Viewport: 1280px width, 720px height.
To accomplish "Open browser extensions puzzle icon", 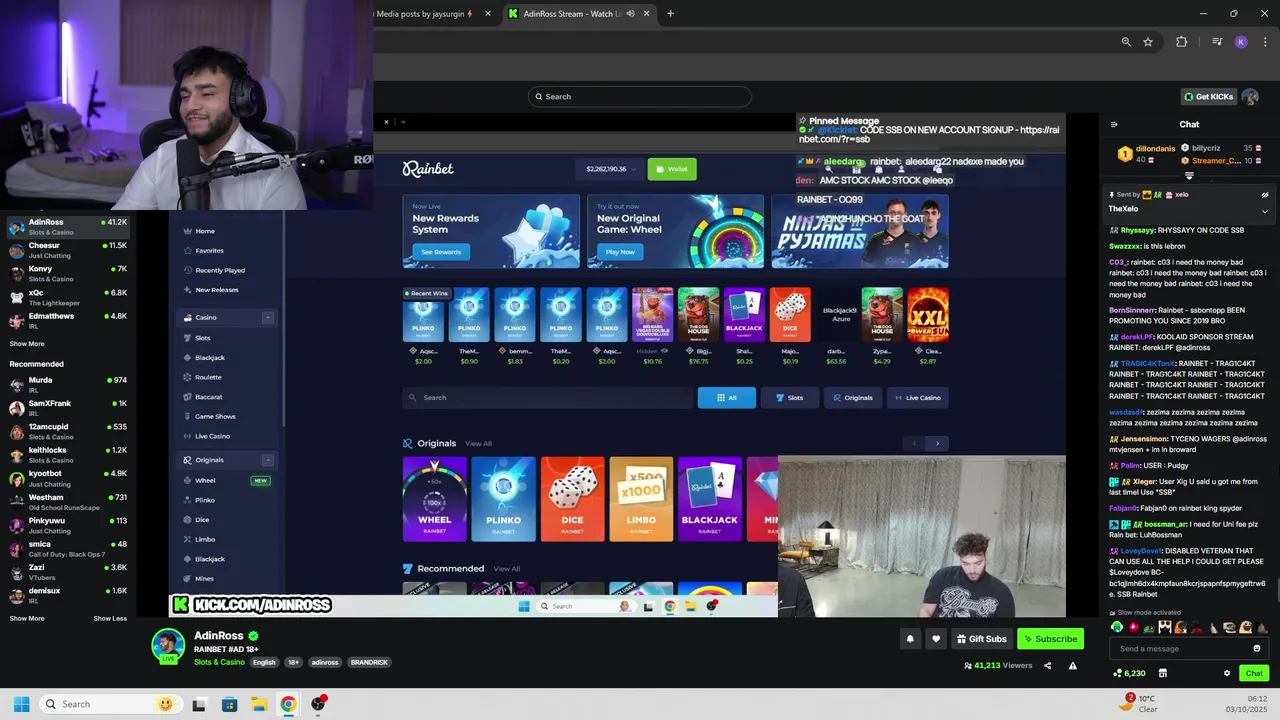I will coord(1182,42).
